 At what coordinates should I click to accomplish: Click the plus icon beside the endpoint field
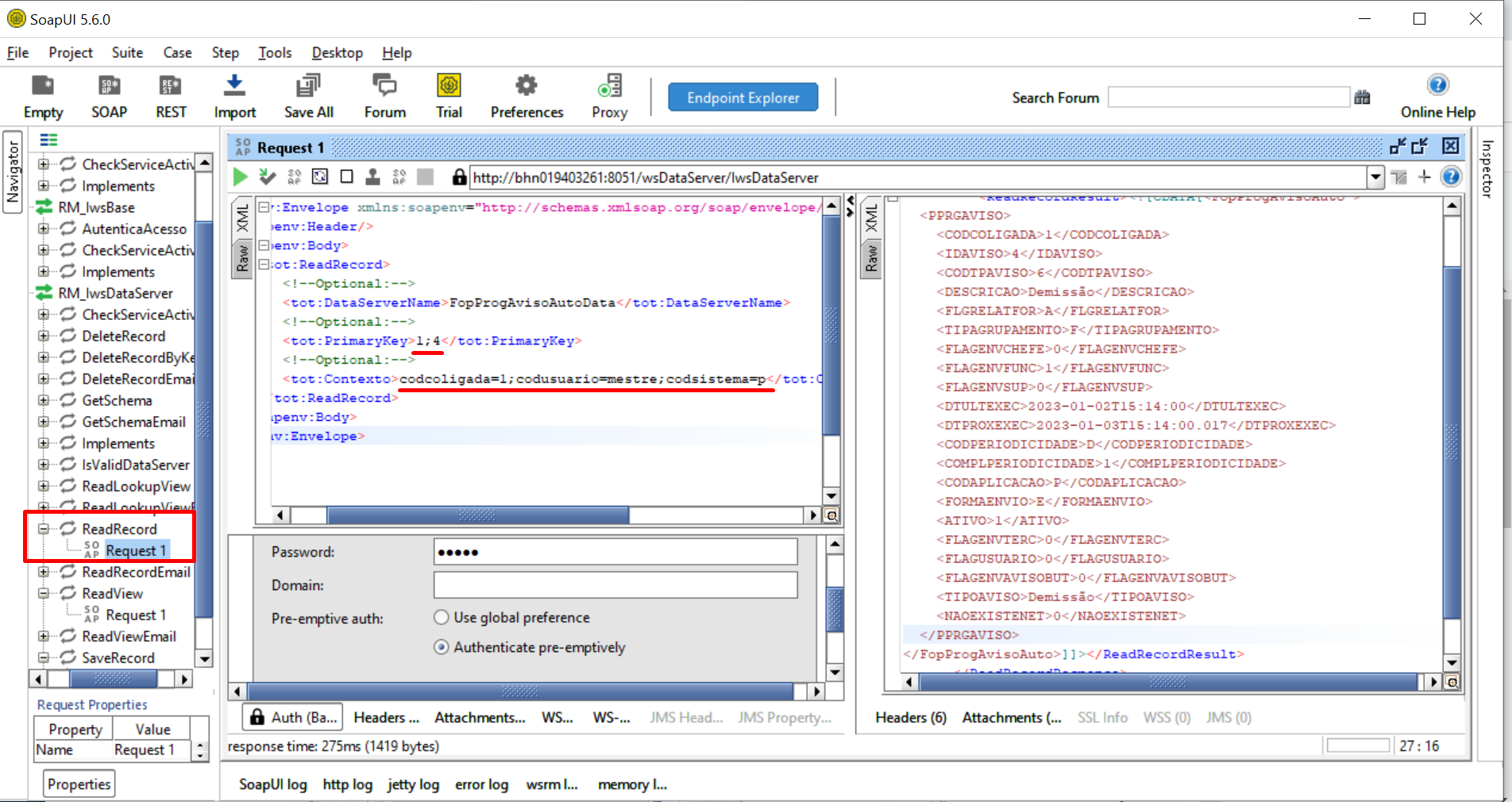pyautogui.click(x=1425, y=176)
